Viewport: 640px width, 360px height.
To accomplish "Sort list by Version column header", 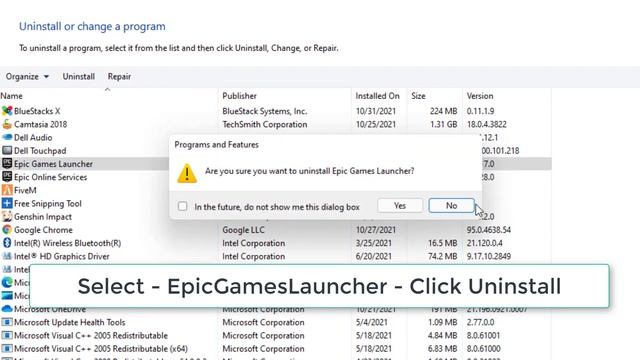I will (x=480, y=96).
